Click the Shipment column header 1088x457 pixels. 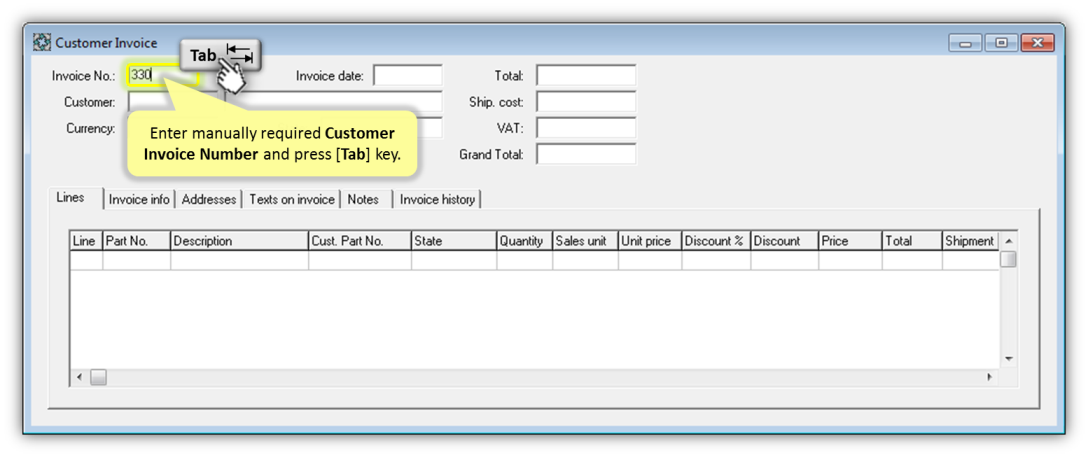coord(970,241)
